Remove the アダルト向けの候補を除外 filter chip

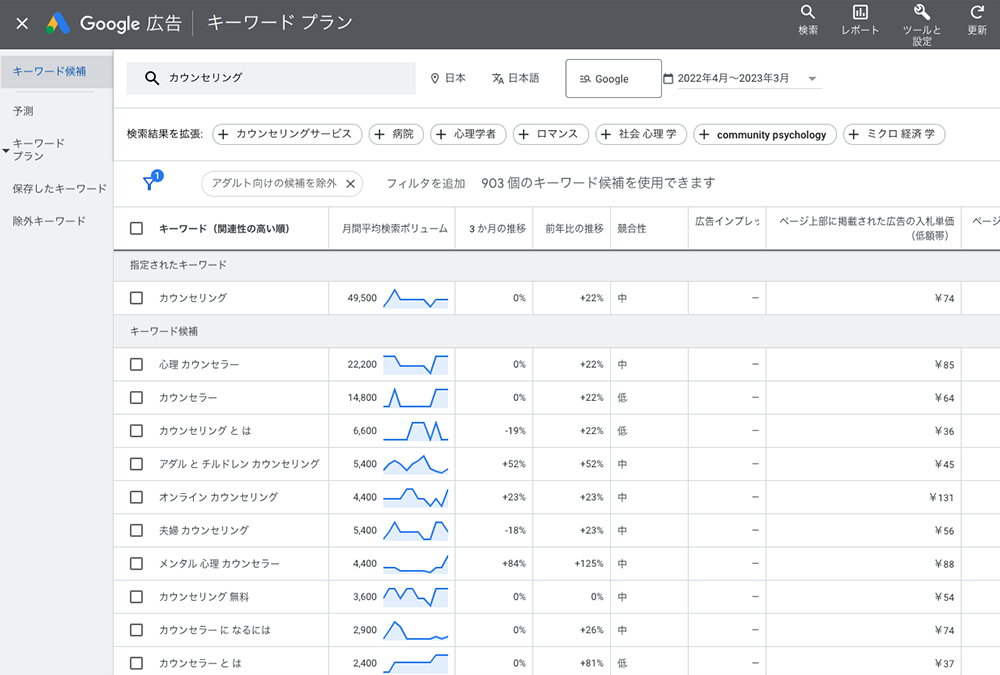(350, 184)
